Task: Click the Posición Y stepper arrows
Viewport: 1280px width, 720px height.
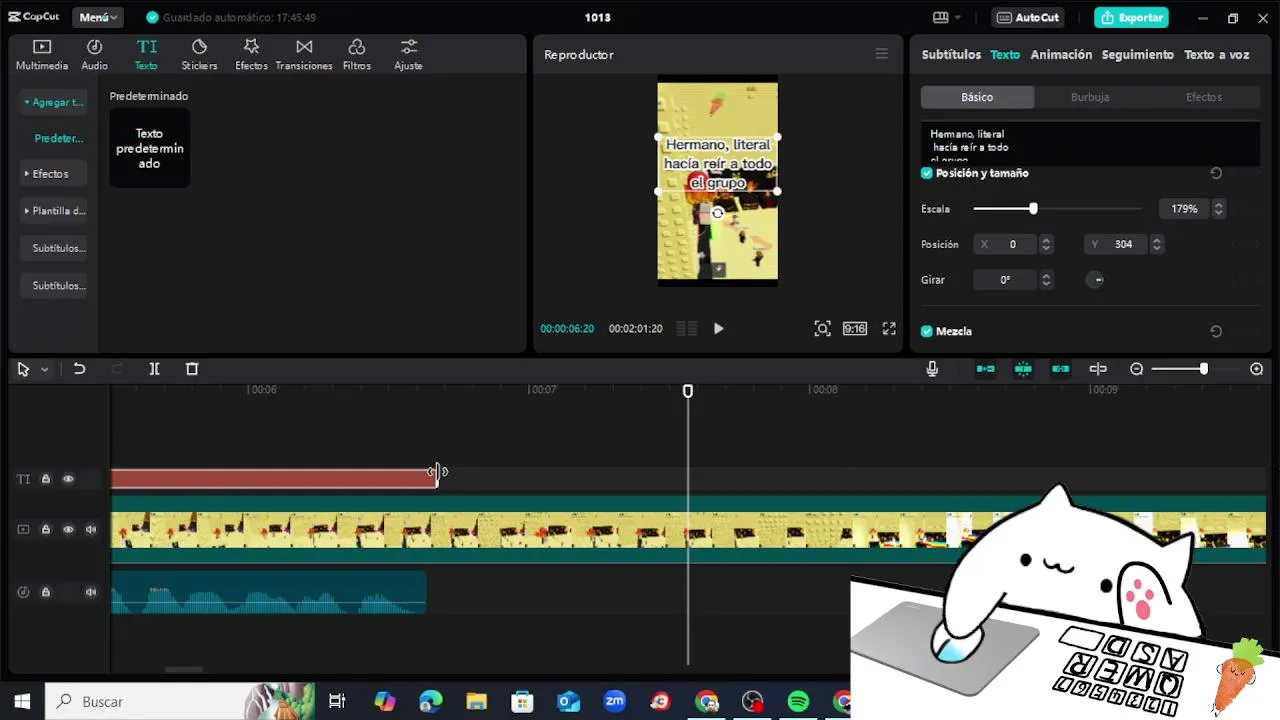Action: pyautogui.click(x=1157, y=244)
